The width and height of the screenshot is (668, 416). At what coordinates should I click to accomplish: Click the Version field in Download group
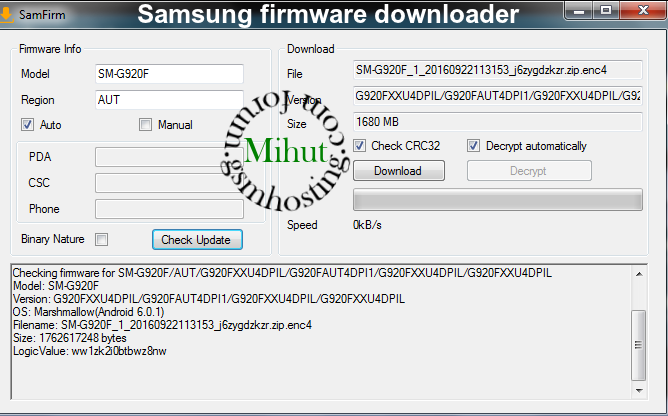coord(498,96)
